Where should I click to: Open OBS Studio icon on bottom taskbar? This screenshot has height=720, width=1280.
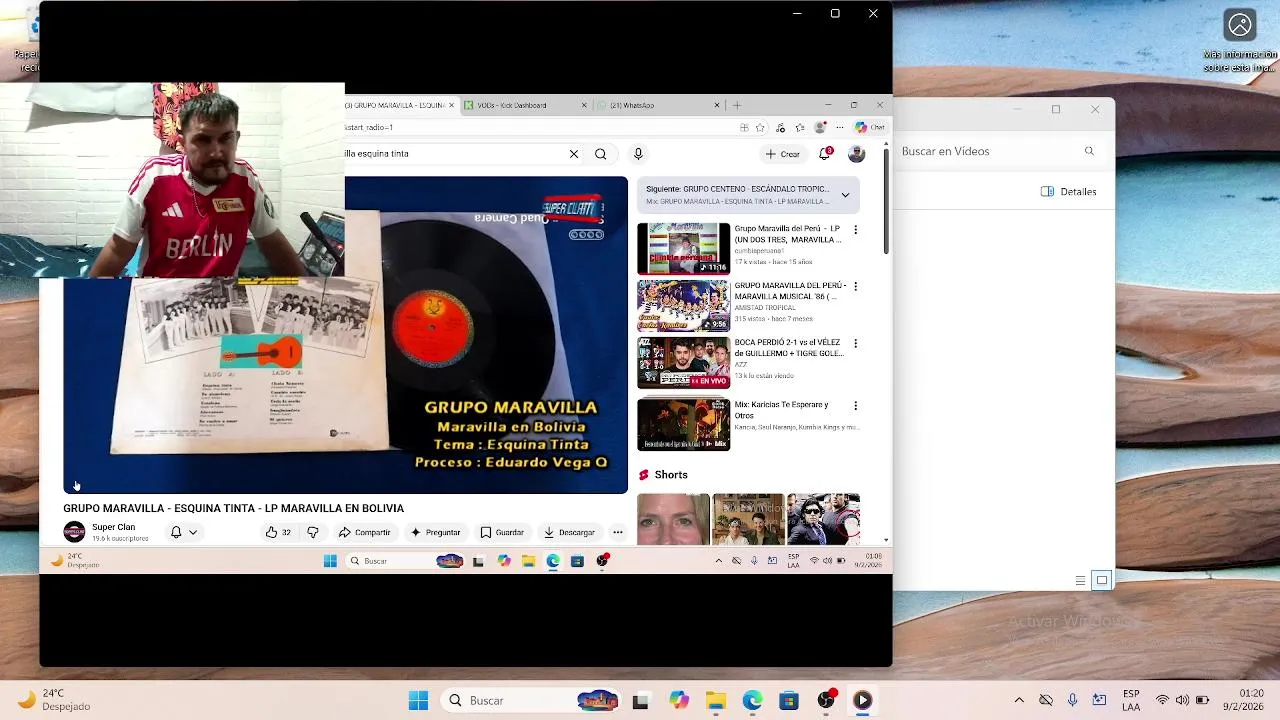coord(826,701)
